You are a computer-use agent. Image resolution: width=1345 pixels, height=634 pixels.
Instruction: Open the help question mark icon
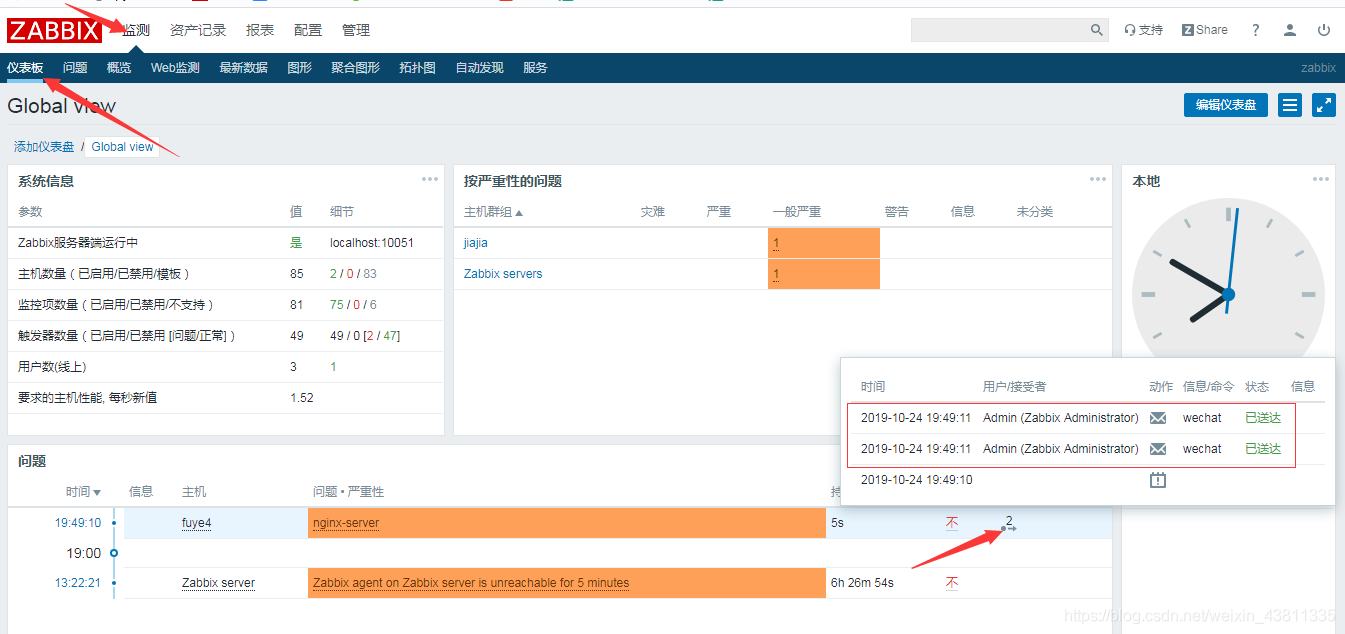tap(1255, 30)
